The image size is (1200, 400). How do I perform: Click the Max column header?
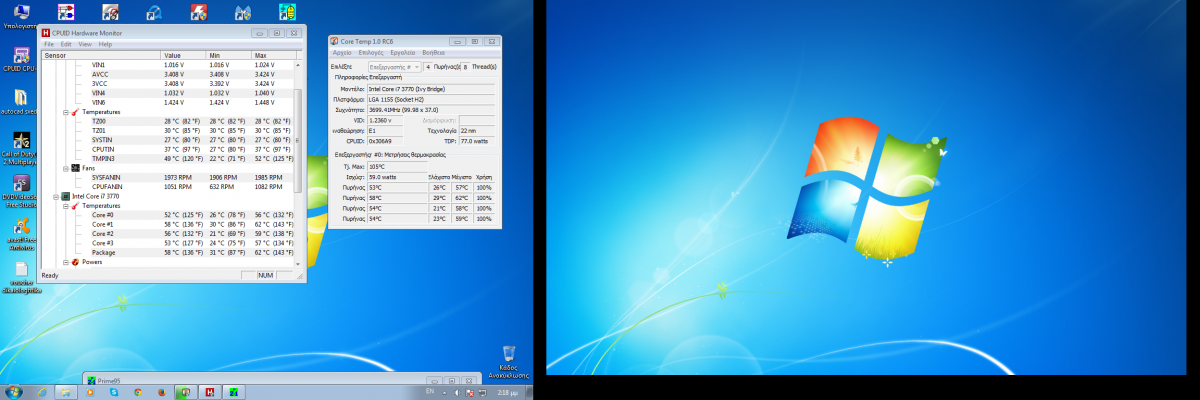(274, 55)
